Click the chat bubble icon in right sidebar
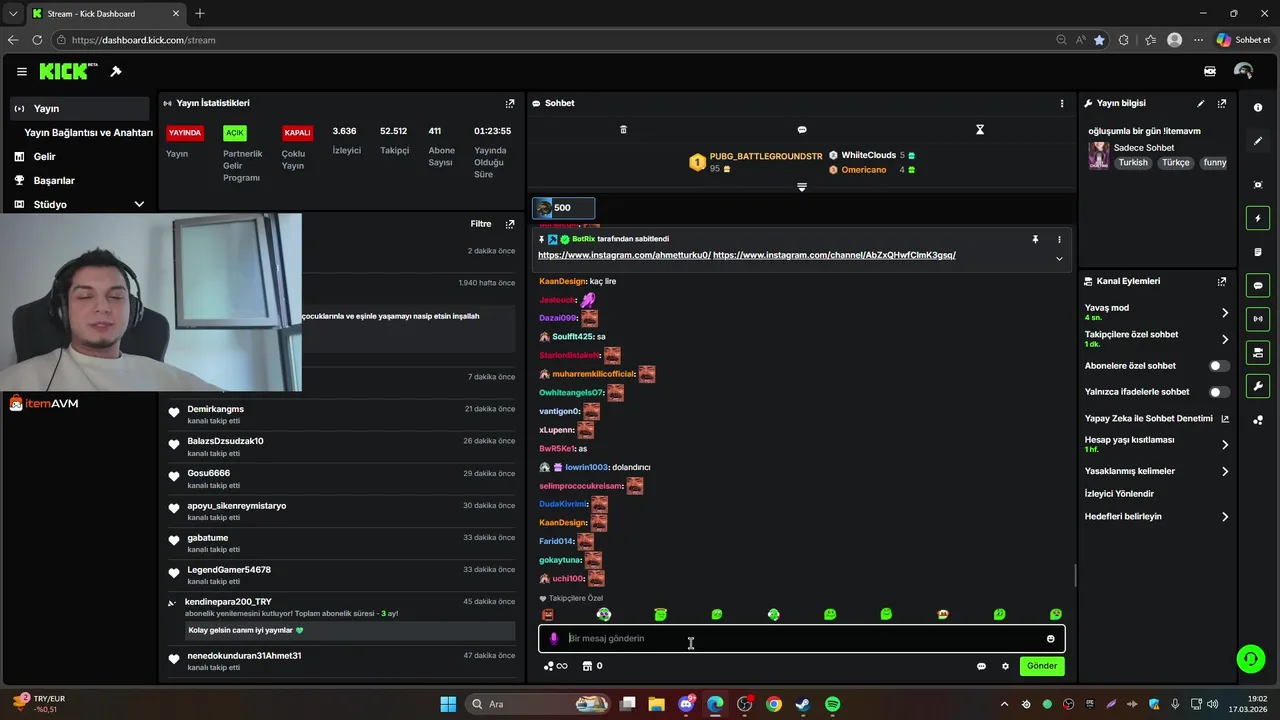Image resolution: width=1280 pixels, height=720 pixels. [1258, 286]
